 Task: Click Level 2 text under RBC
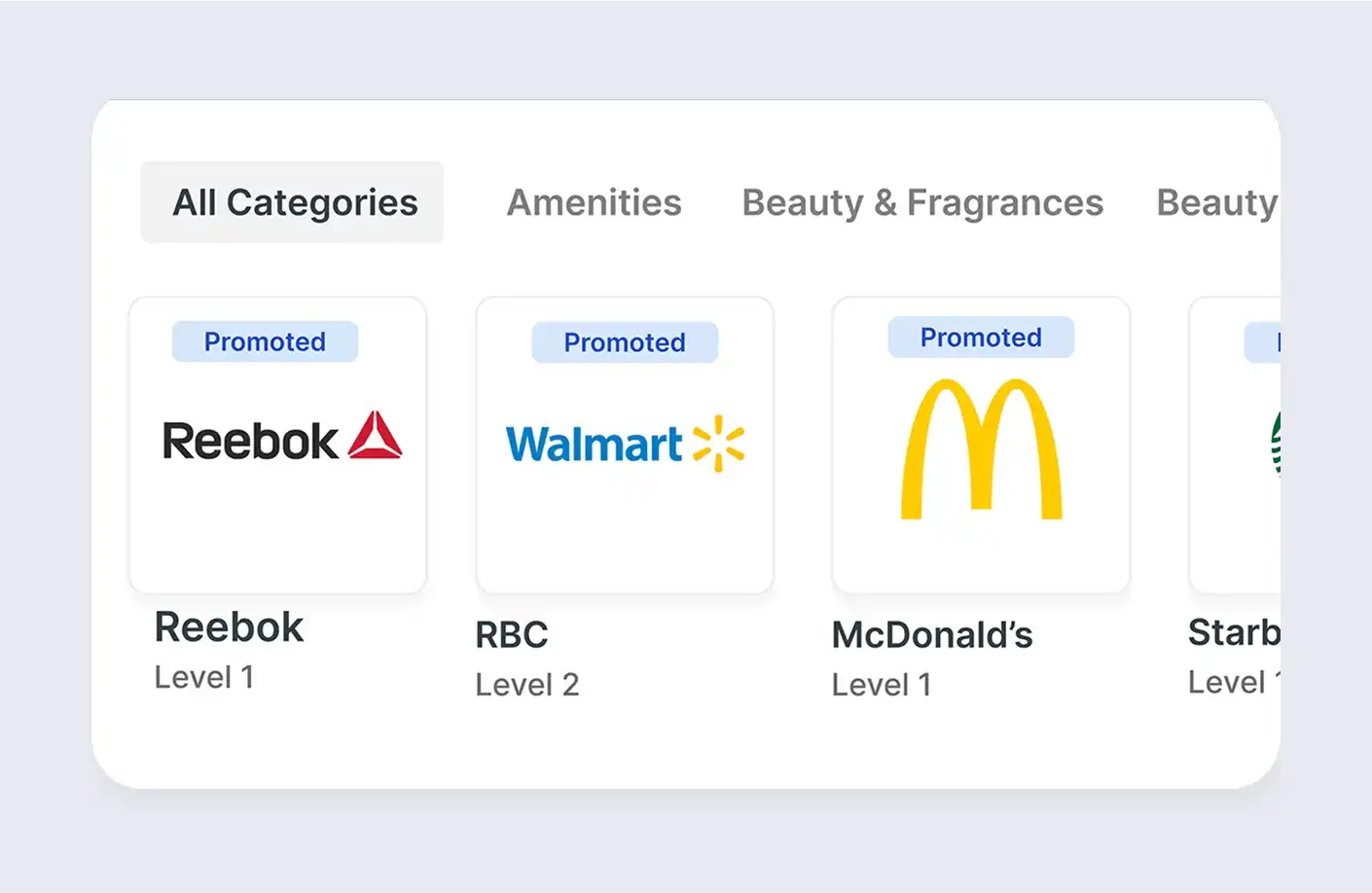[x=526, y=685]
